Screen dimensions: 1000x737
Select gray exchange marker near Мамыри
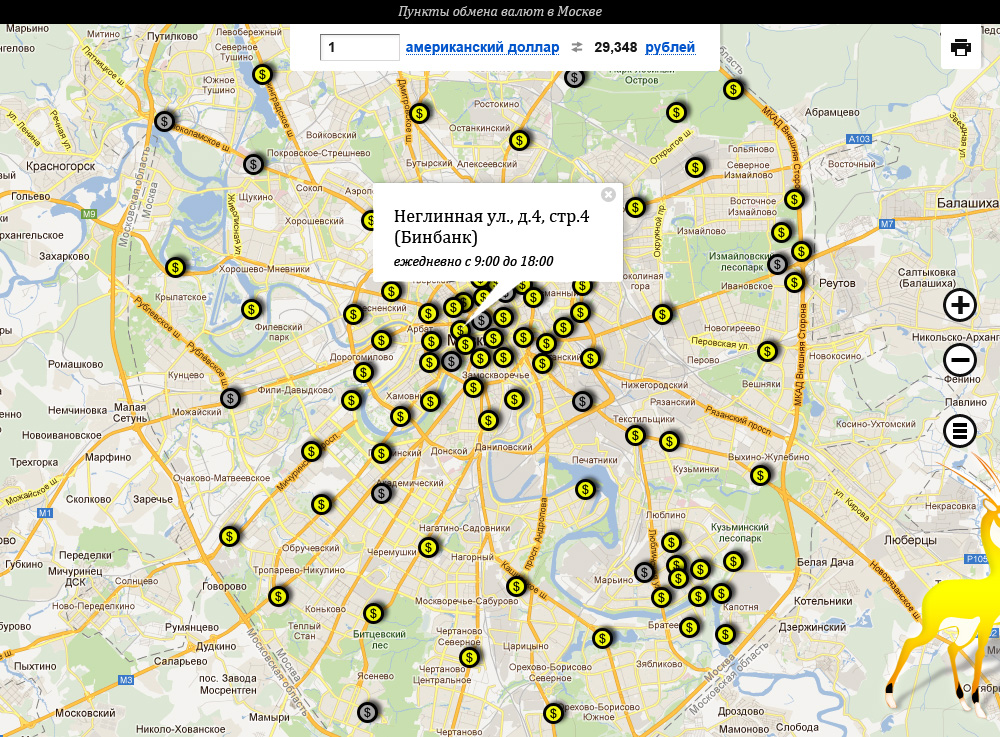coord(367,712)
